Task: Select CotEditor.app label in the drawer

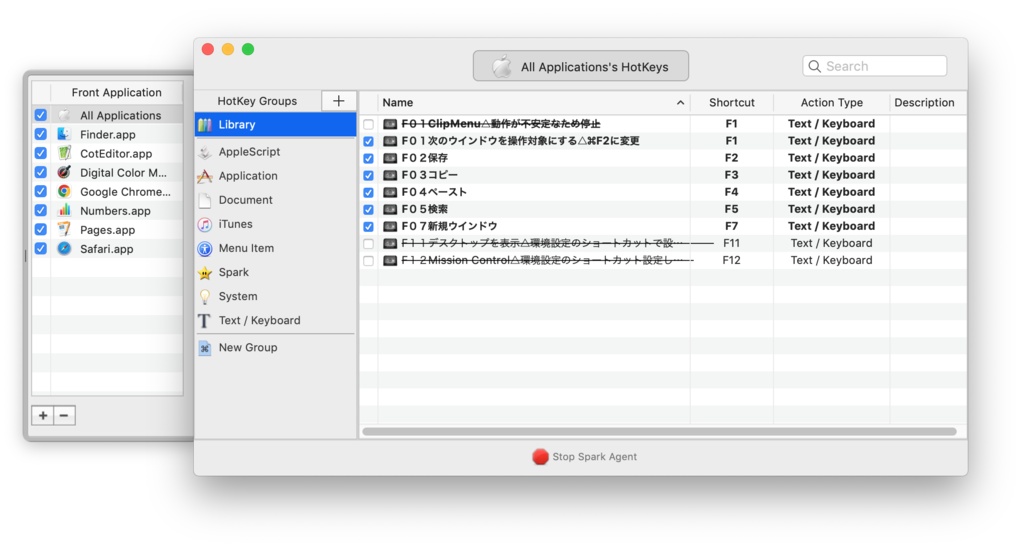Action: point(116,154)
